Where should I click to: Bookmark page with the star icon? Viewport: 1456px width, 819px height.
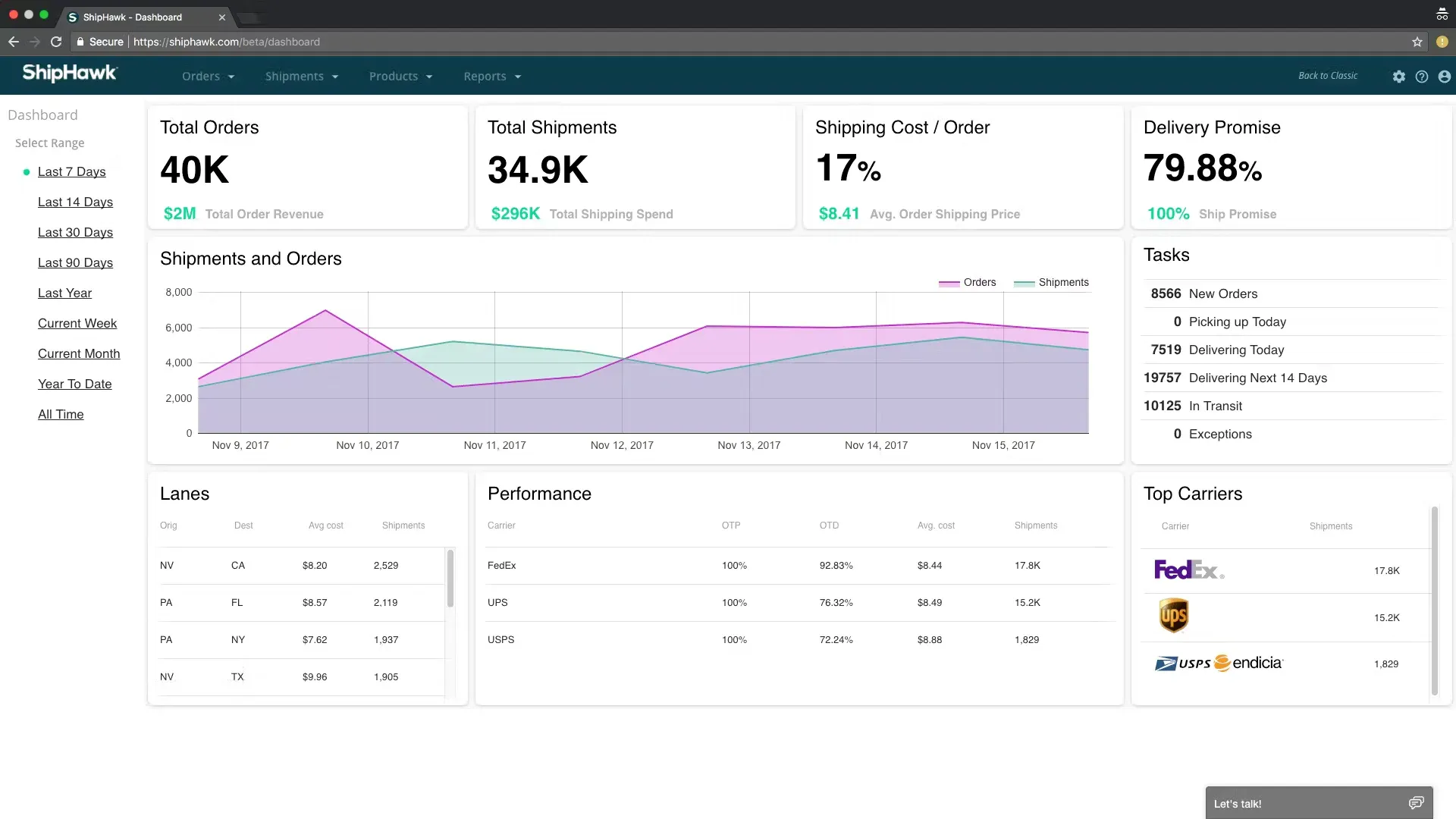coord(1417,42)
